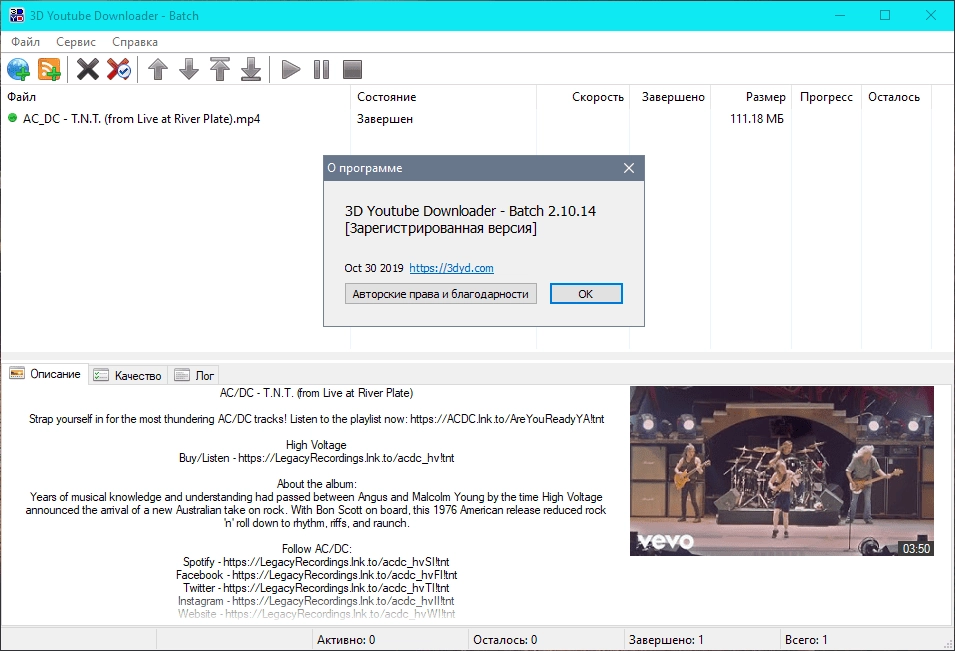Click the description title AC/DC - T.N.T. line
This screenshot has width=955, height=651.
point(316,393)
